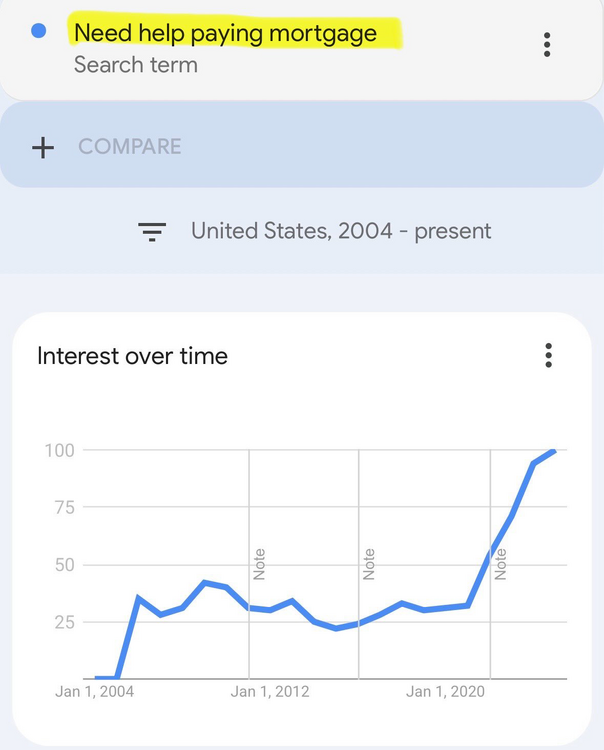Select the "Need help paying mortgage" term
The image size is (604, 750).
(x=225, y=33)
